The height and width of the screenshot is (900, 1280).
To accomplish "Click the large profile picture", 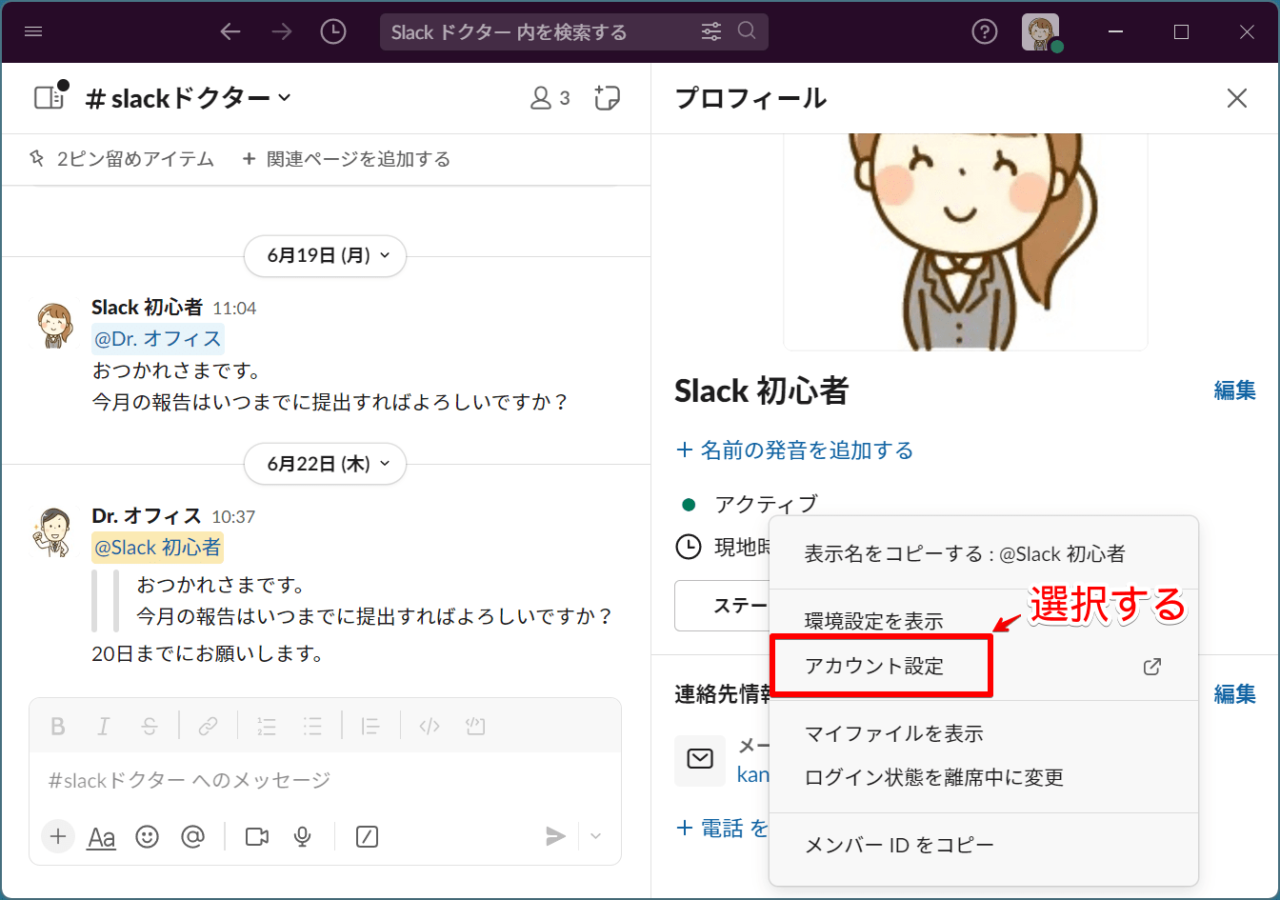I will point(965,241).
